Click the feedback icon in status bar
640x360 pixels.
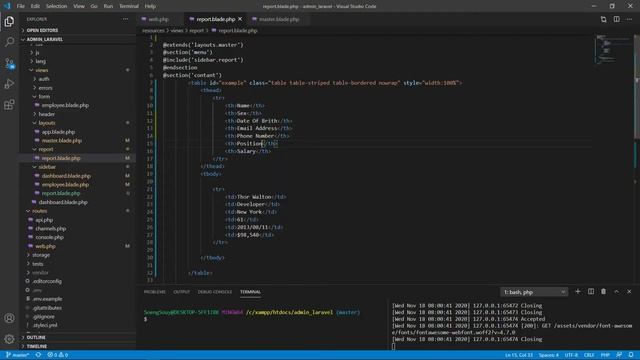[619, 355]
